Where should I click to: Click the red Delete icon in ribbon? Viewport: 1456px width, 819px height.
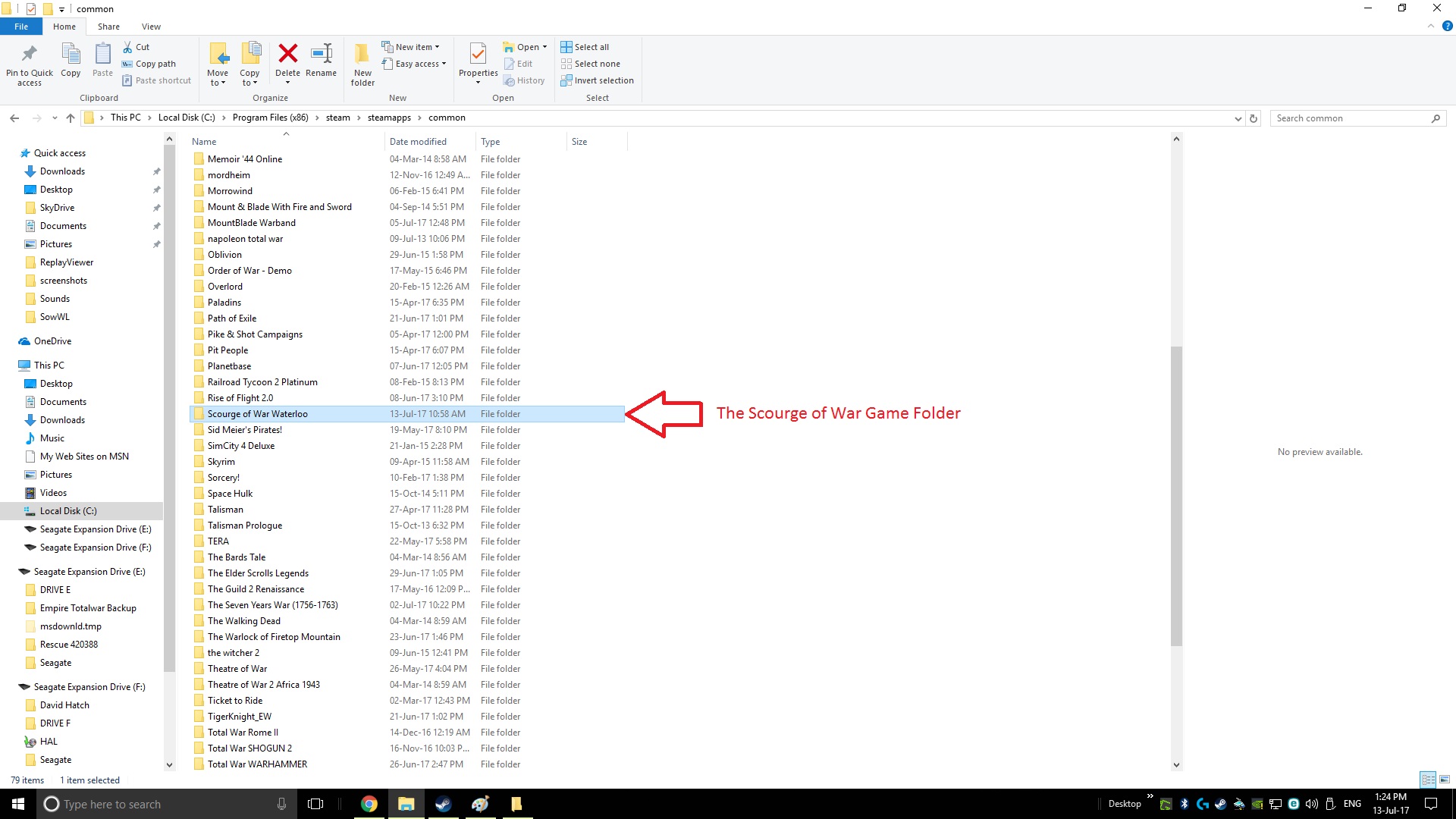point(287,55)
